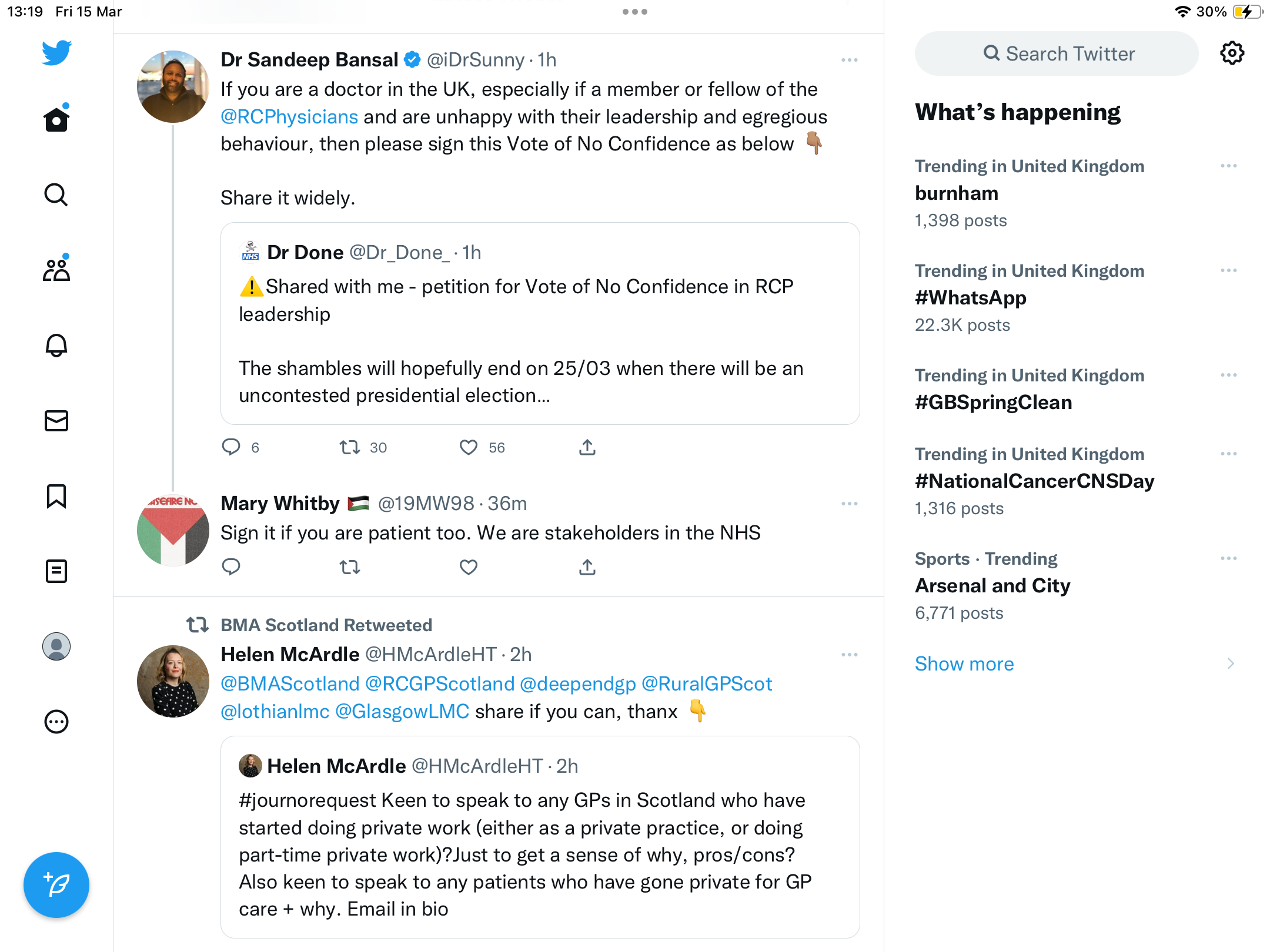Open the Notifications bell

coord(56,345)
